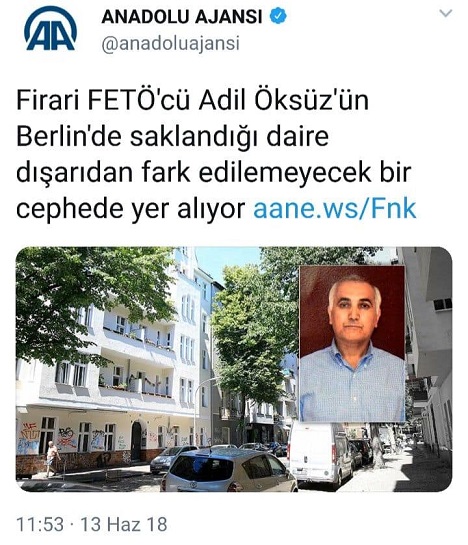Tap the silver car in photo

click(x=229, y=470)
